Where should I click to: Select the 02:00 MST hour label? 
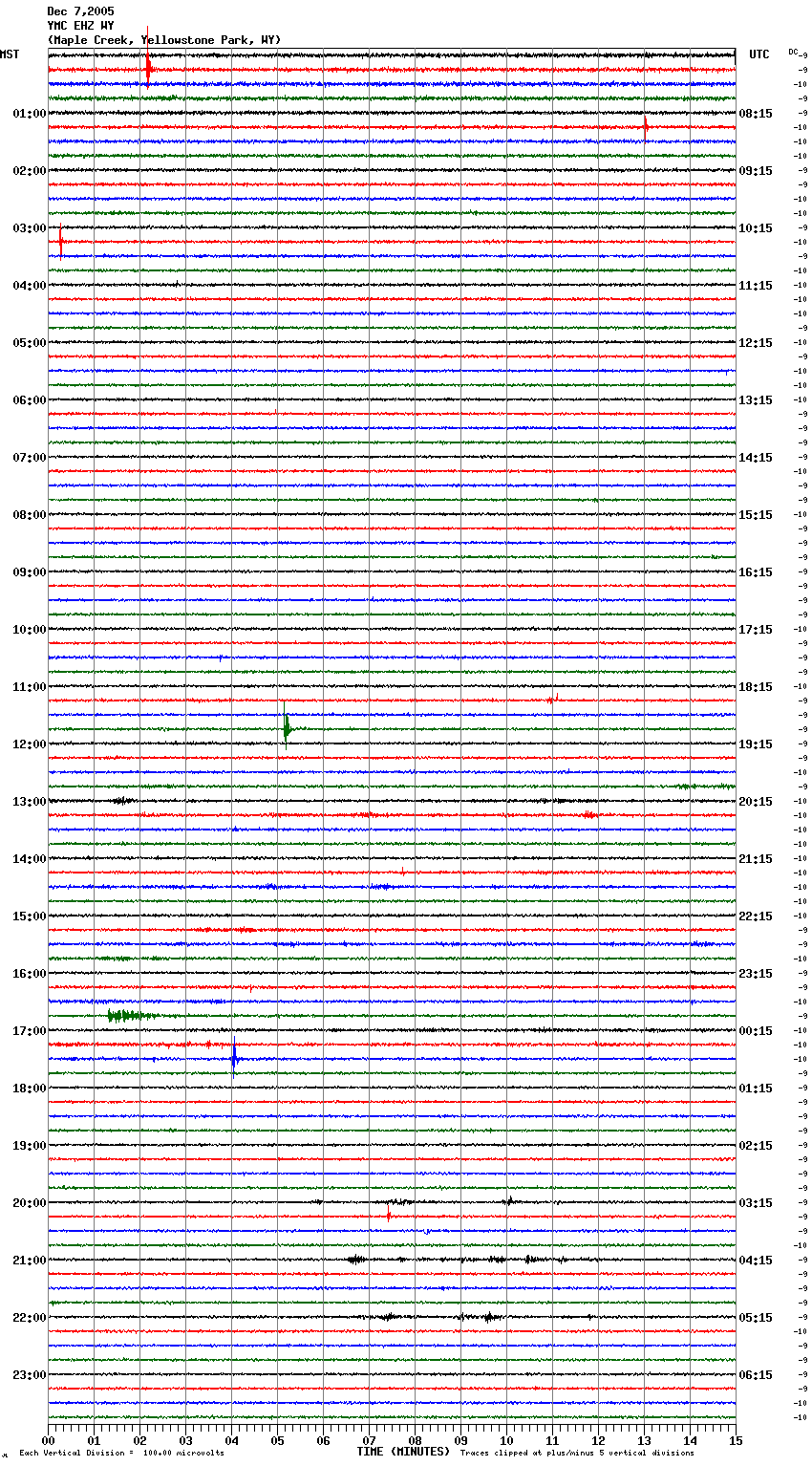(x=30, y=171)
